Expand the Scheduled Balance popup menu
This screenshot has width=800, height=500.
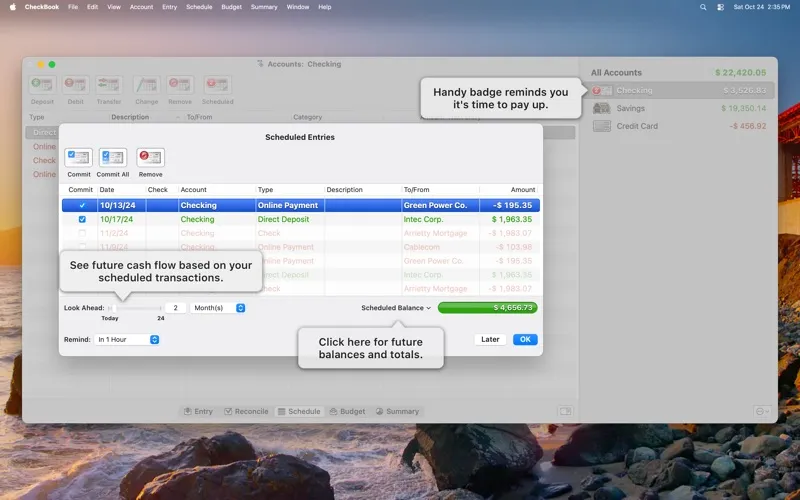point(396,308)
